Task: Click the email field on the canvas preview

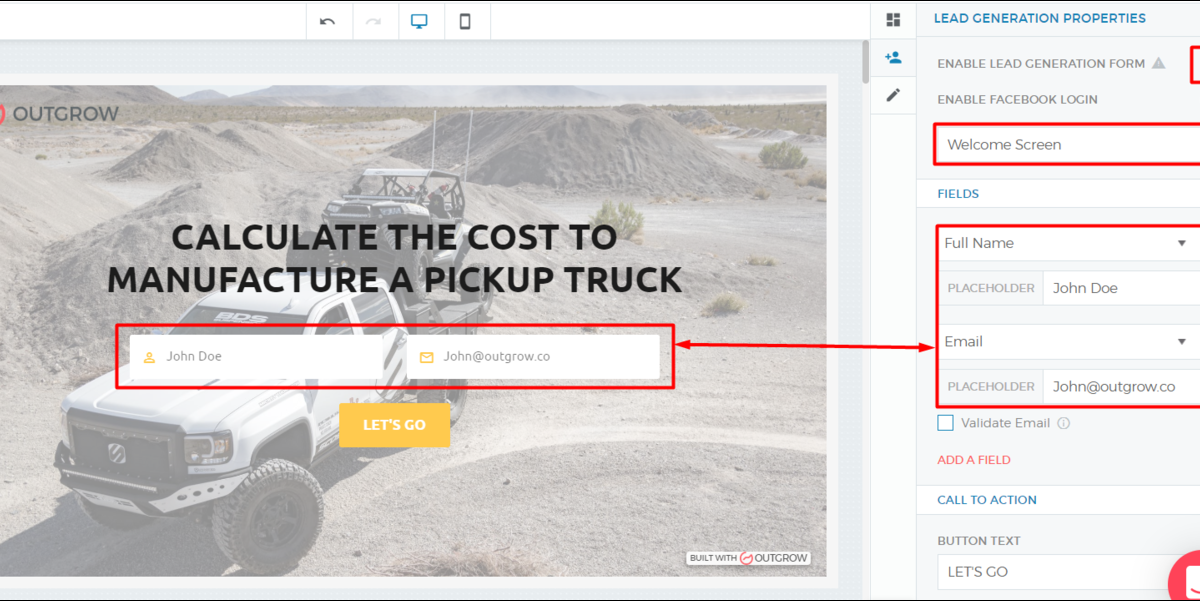Action: [533, 357]
